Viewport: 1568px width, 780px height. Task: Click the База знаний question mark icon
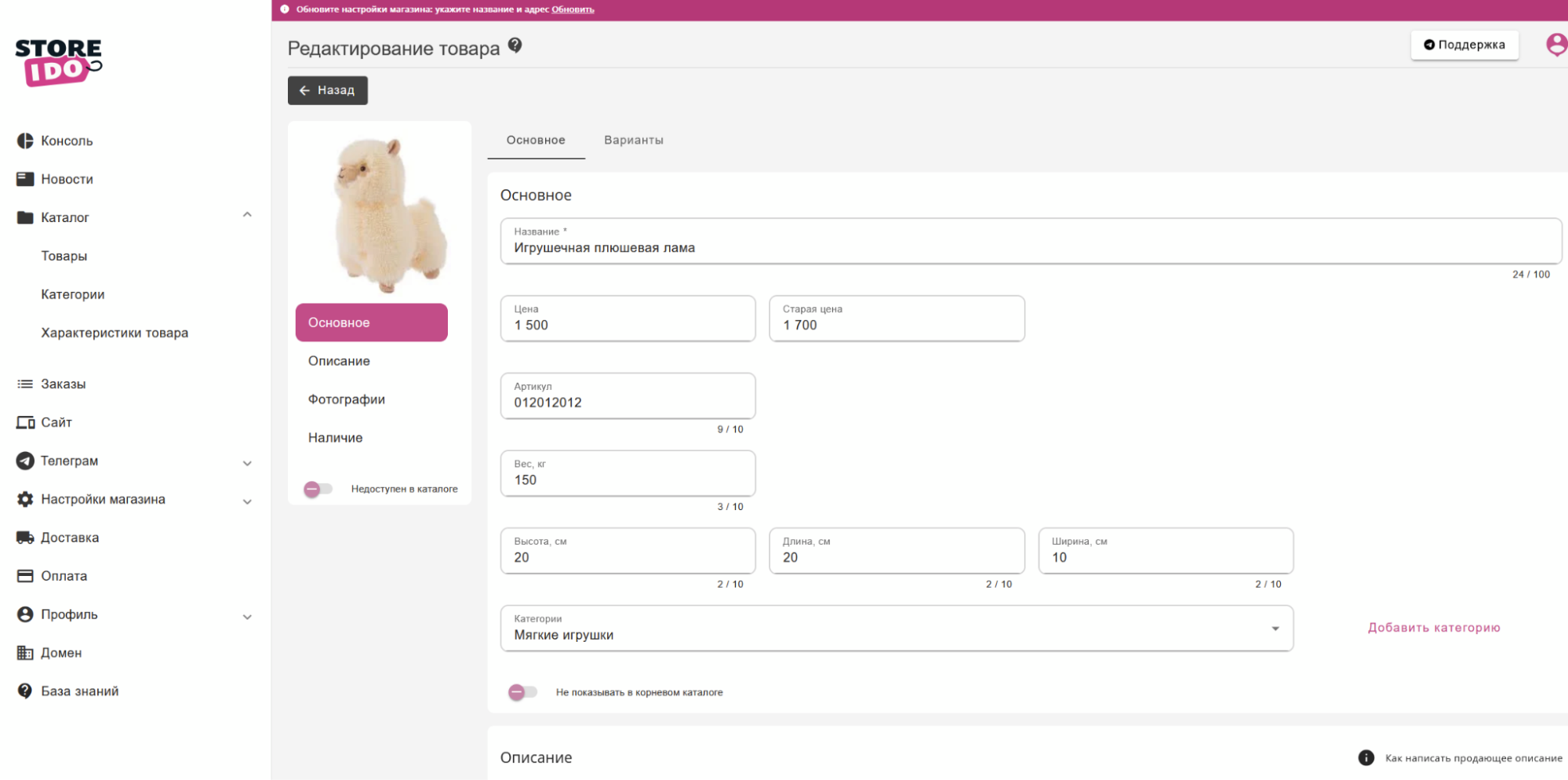(x=25, y=691)
